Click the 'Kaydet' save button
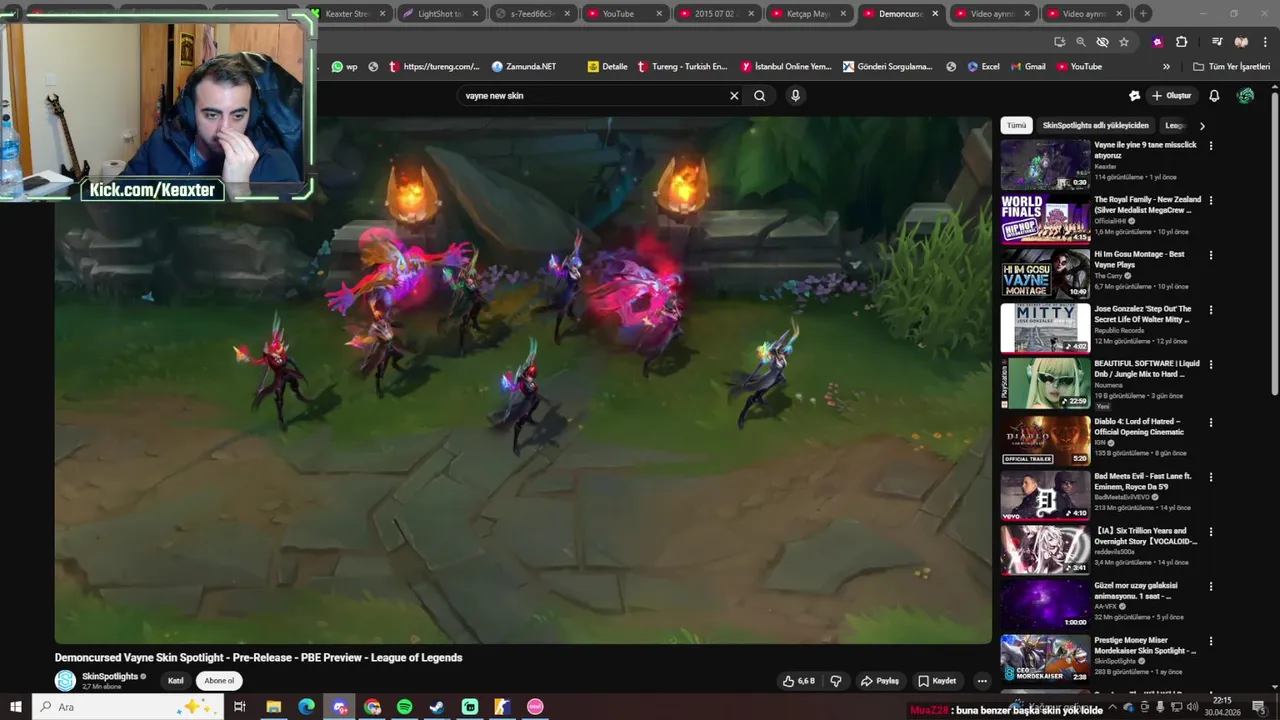 938,681
